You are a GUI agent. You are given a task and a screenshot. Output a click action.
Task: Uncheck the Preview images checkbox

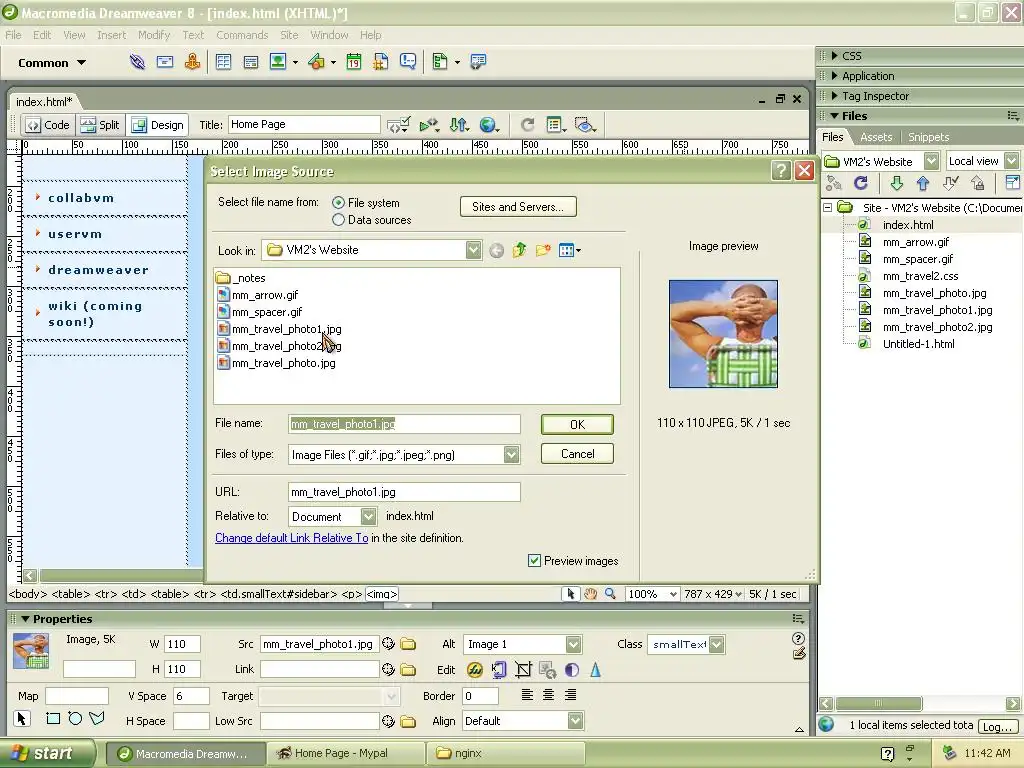click(534, 560)
